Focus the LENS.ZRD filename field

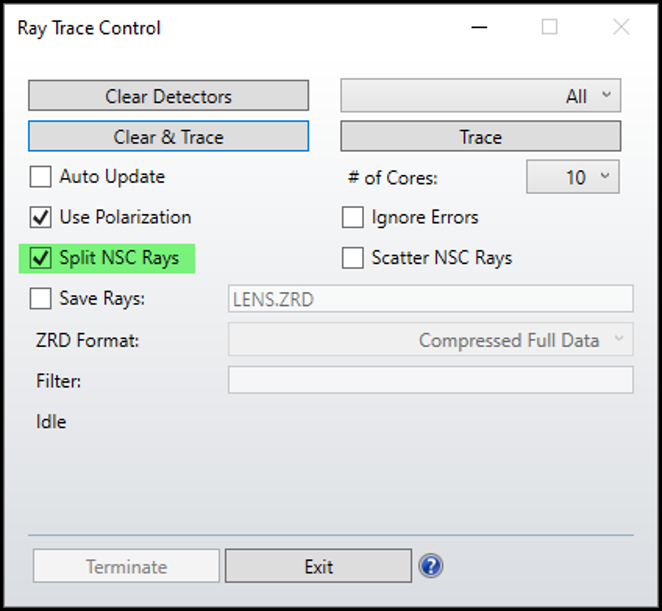pos(431,299)
